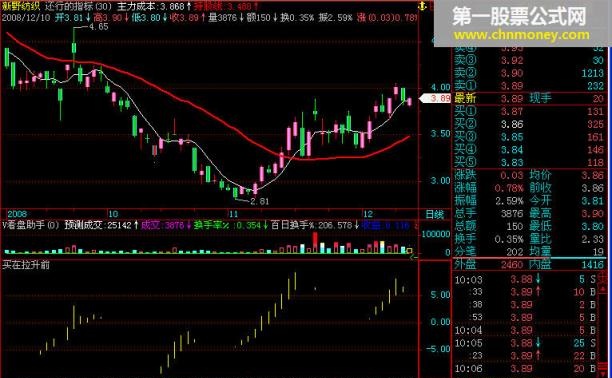The image size is (612, 378).
Task: Click the 100000 volume axis label
Action: click(x=436, y=234)
